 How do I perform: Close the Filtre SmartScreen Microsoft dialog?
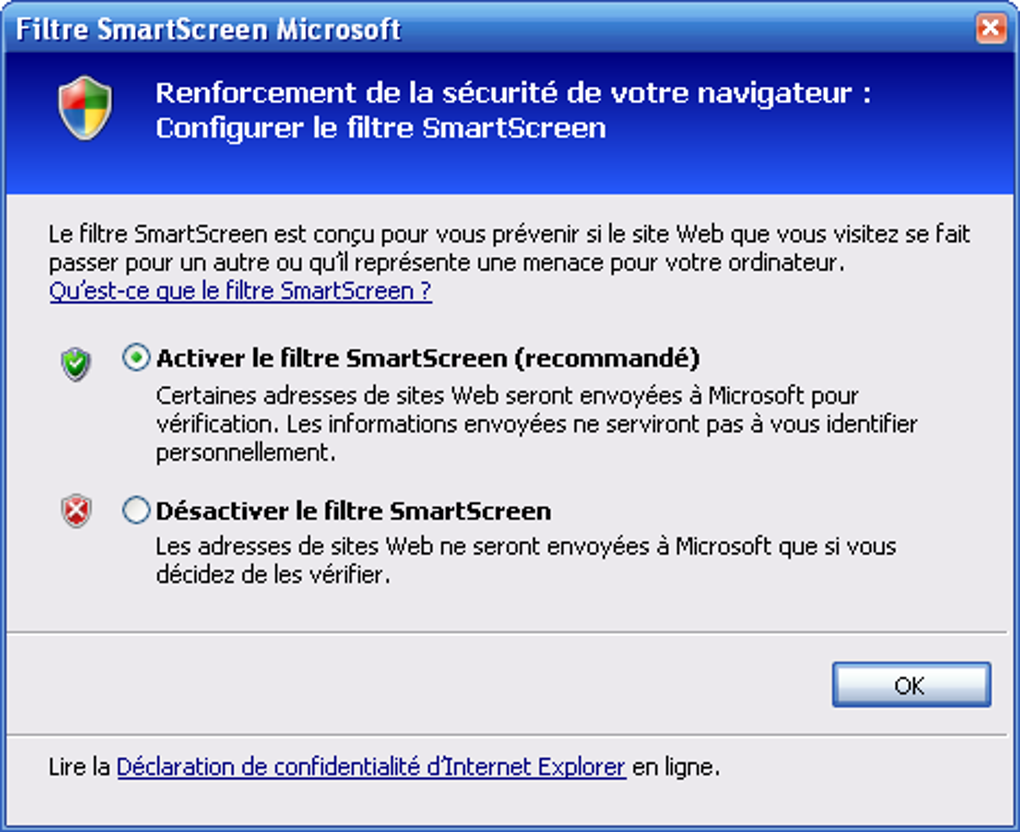[990, 28]
